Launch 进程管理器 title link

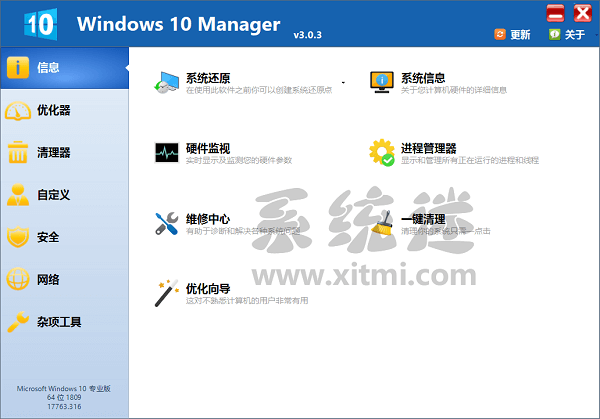pos(429,148)
